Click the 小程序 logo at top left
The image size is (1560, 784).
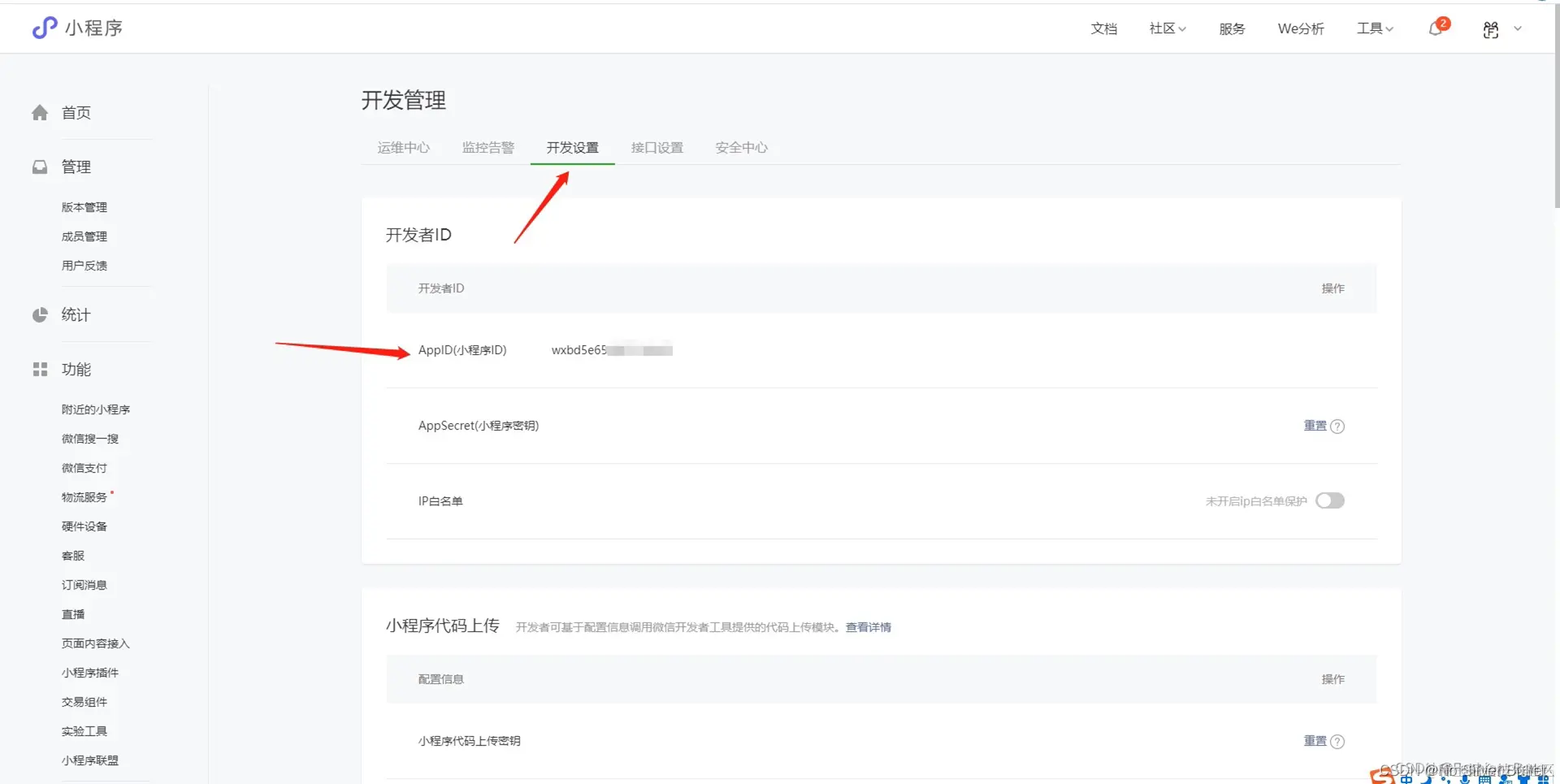point(77,28)
